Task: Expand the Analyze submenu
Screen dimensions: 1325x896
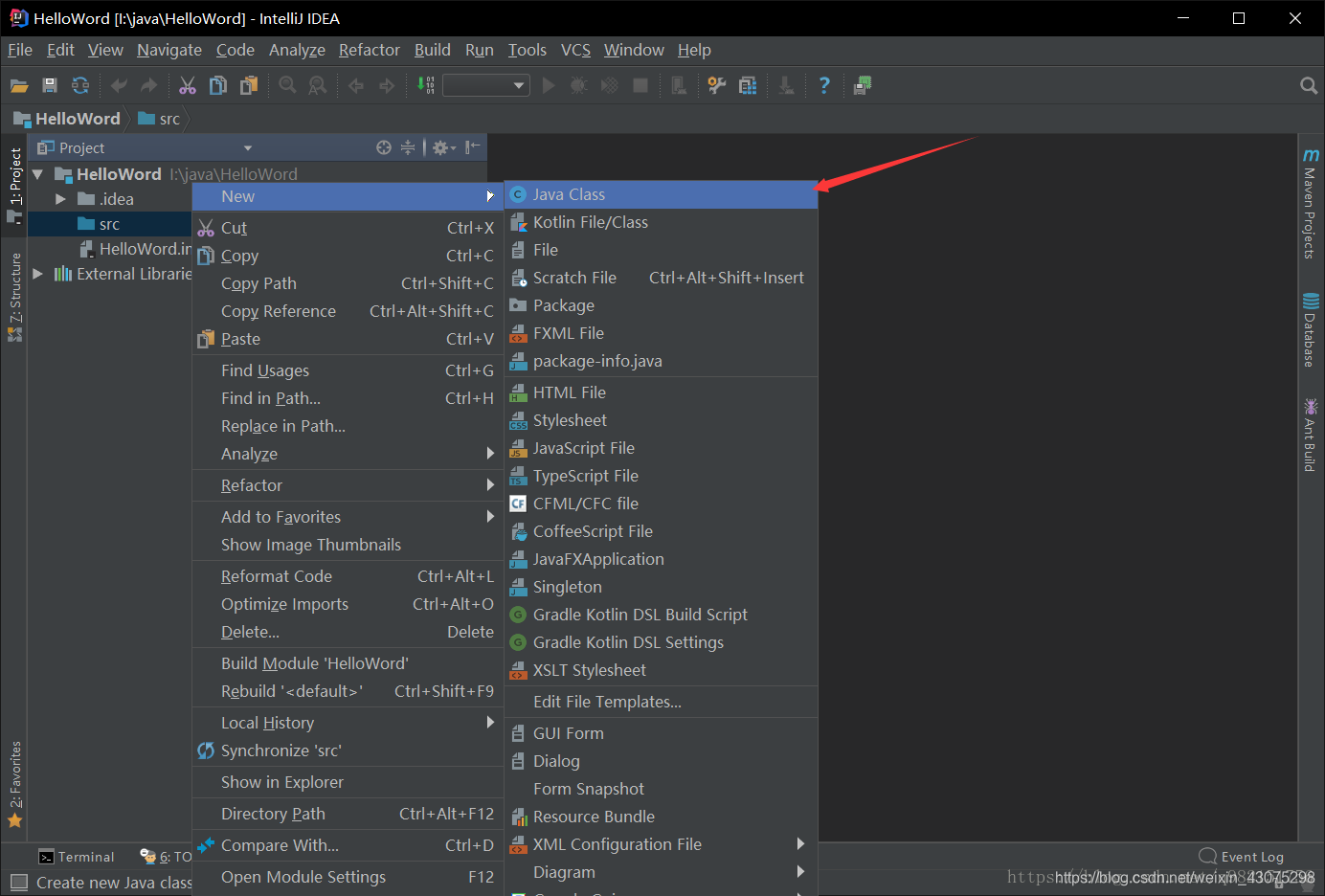Action: [x=348, y=454]
